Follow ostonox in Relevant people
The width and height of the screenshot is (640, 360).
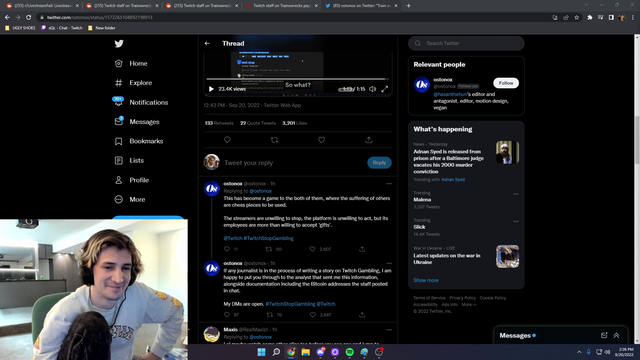point(506,83)
